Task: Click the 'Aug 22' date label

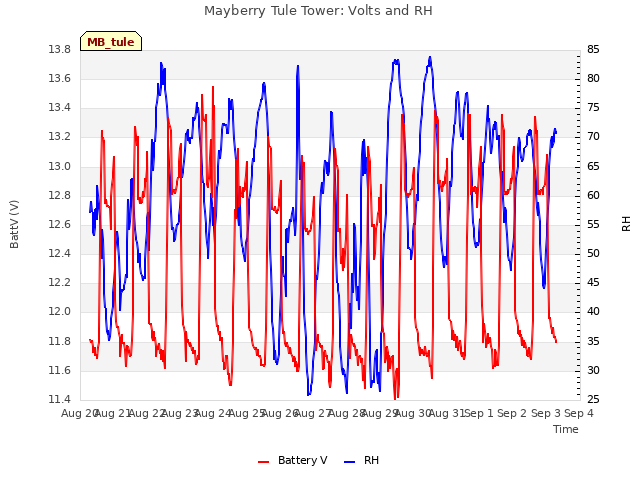Action: pyautogui.click(x=147, y=413)
